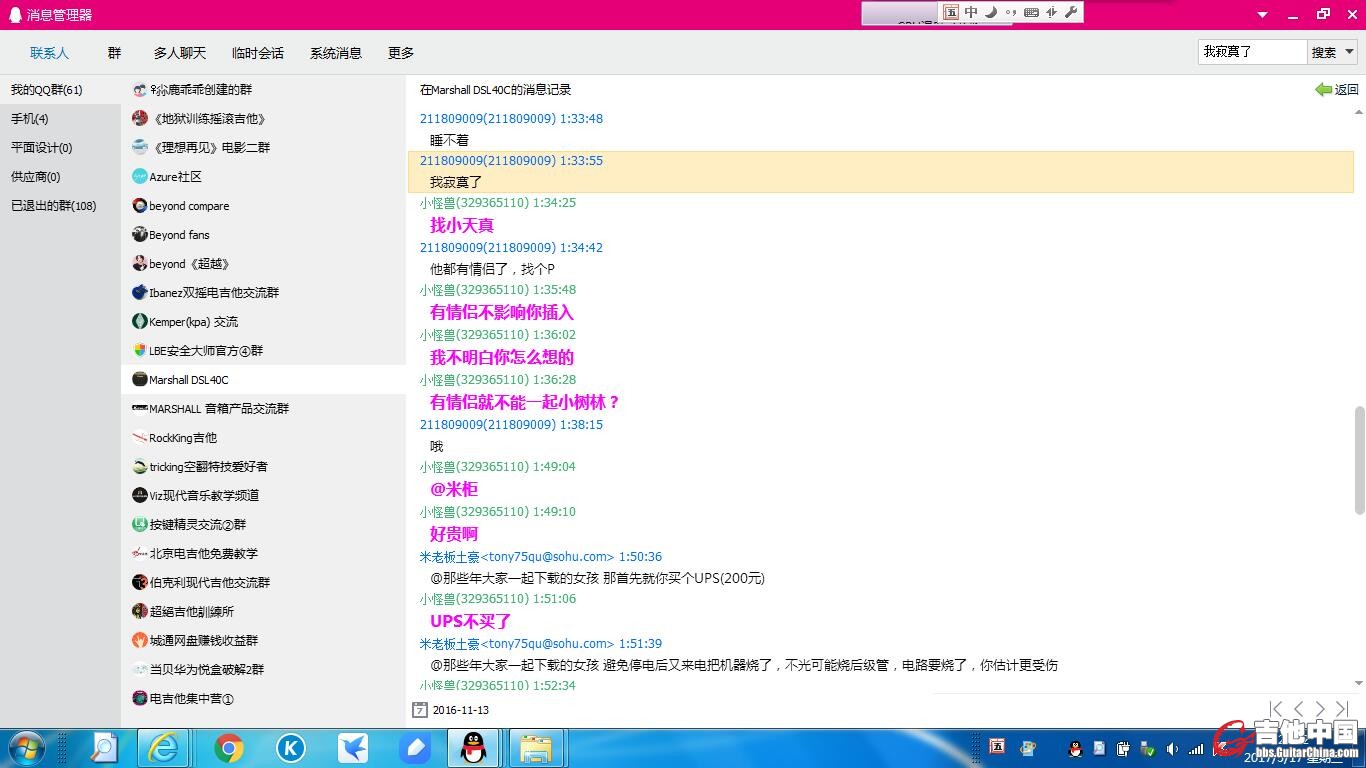Open the Marshall DSL40C group avatar
This screenshot has height=768, width=1366.
tap(140, 380)
